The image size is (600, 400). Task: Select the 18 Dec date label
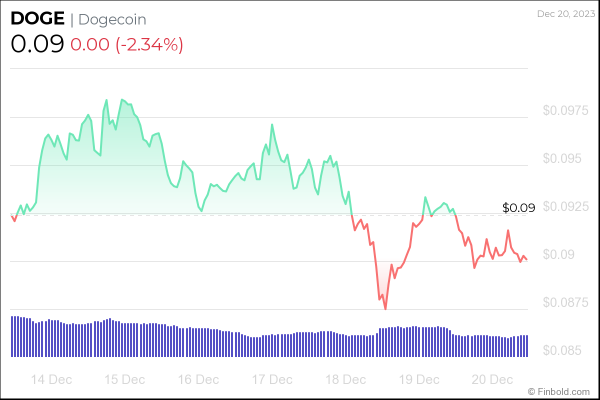[x=346, y=380]
